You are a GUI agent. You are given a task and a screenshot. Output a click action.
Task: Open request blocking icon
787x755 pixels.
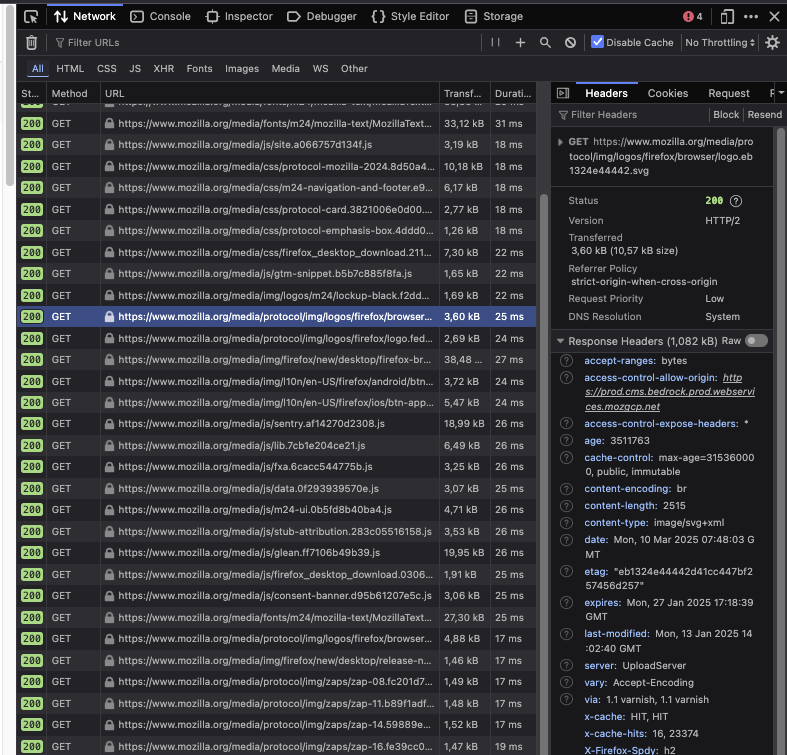pos(570,43)
